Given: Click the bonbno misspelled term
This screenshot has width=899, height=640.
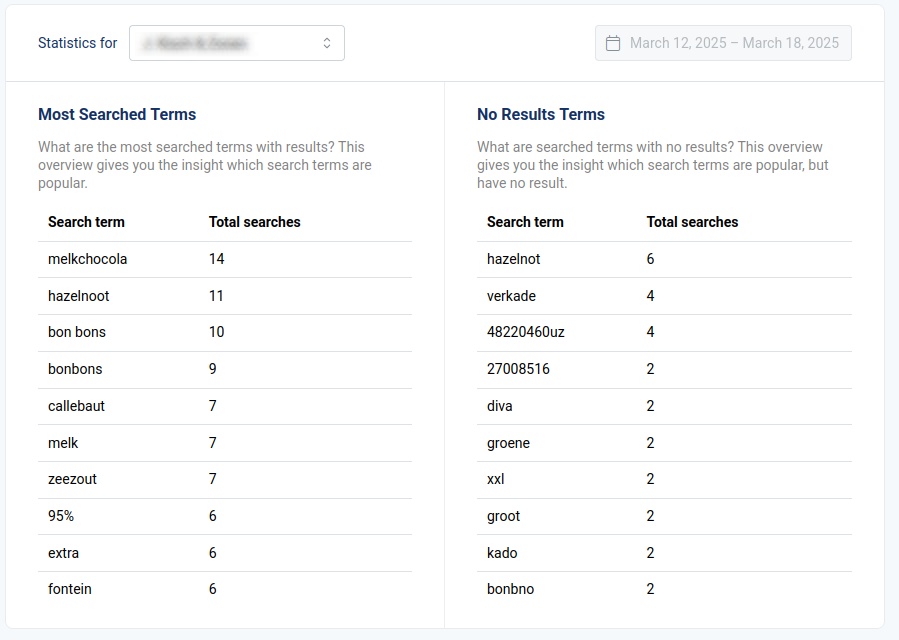Looking at the screenshot, I should coord(511,589).
